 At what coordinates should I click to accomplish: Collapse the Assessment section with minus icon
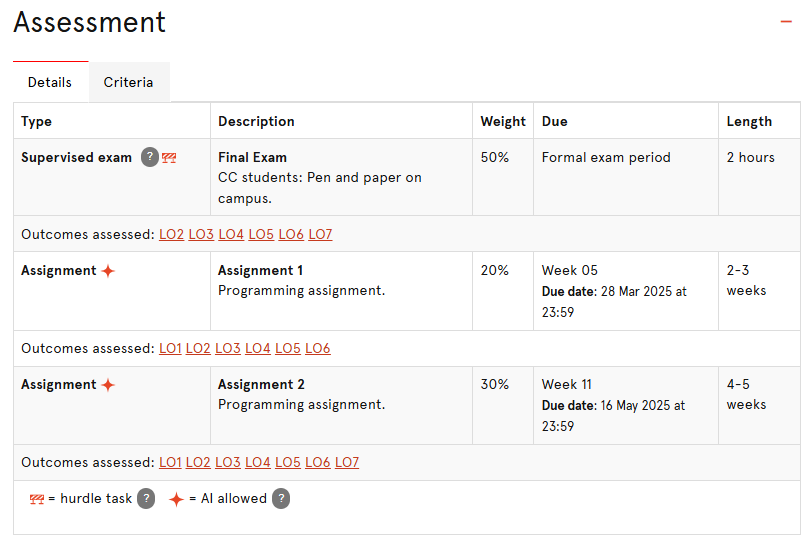click(786, 21)
